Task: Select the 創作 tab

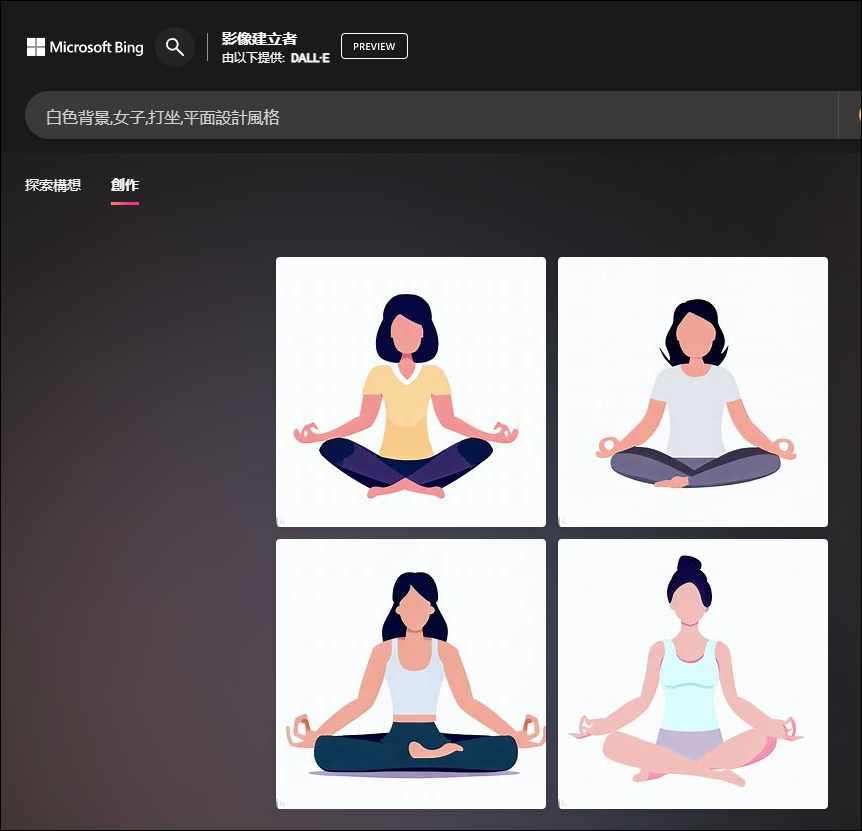Action: (x=125, y=185)
